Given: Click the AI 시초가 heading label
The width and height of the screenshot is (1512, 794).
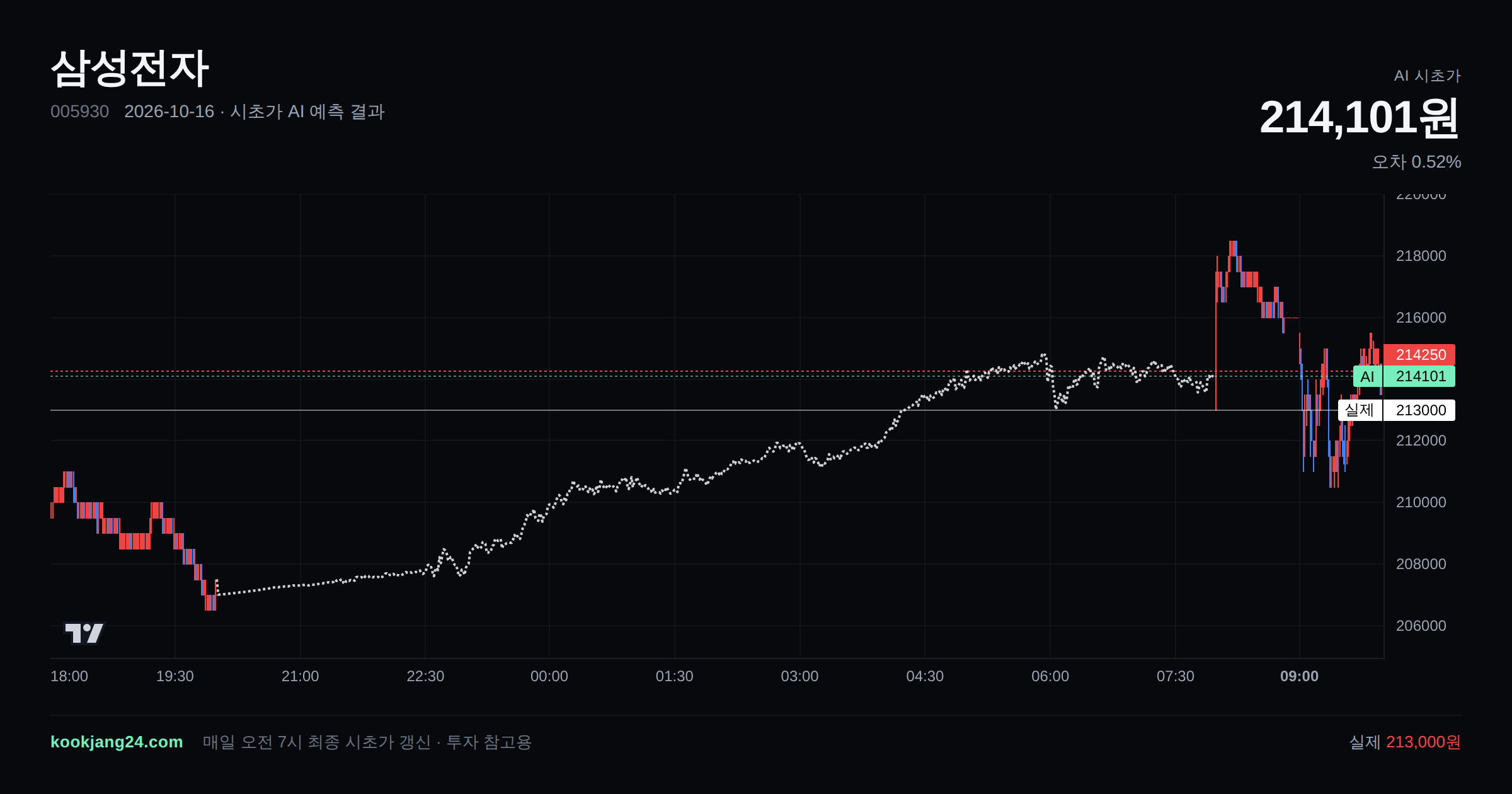Looking at the screenshot, I should click(1427, 76).
